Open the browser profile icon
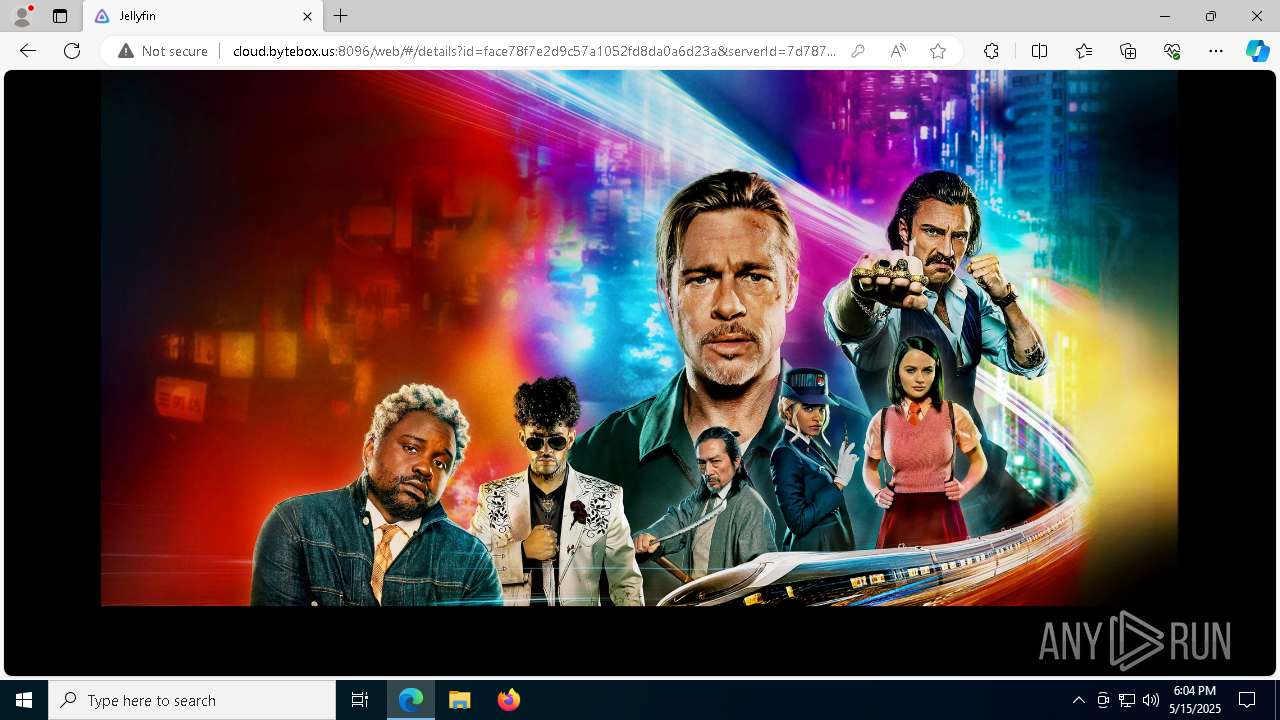The image size is (1280, 720). tap(22, 16)
